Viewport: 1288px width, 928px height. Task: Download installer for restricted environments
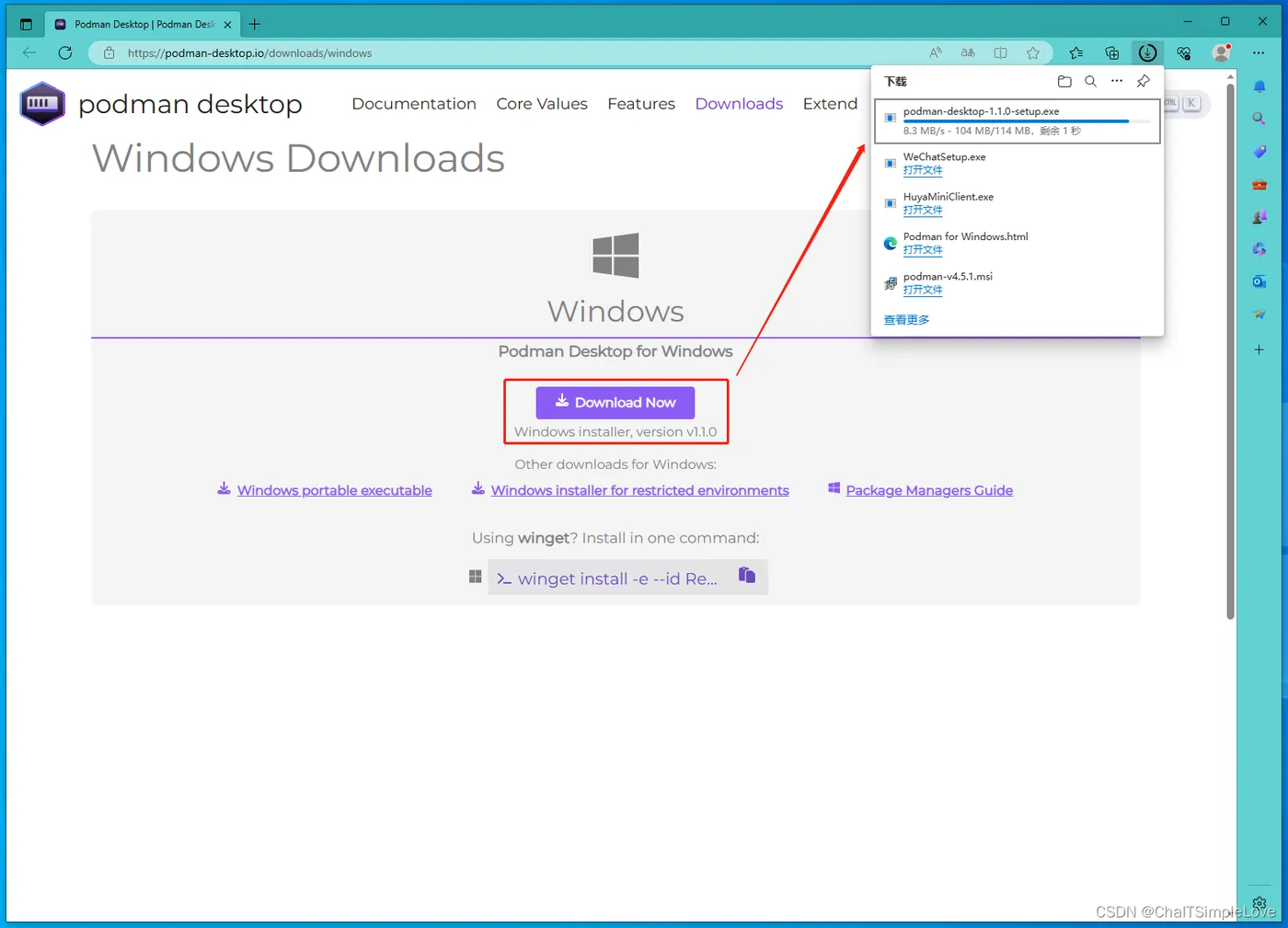[639, 490]
